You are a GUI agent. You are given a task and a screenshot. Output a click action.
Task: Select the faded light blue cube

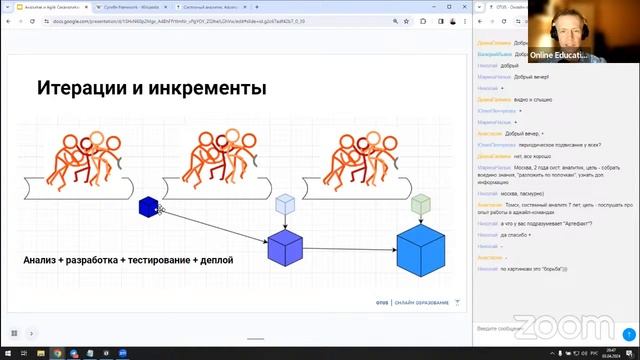tap(285, 204)
